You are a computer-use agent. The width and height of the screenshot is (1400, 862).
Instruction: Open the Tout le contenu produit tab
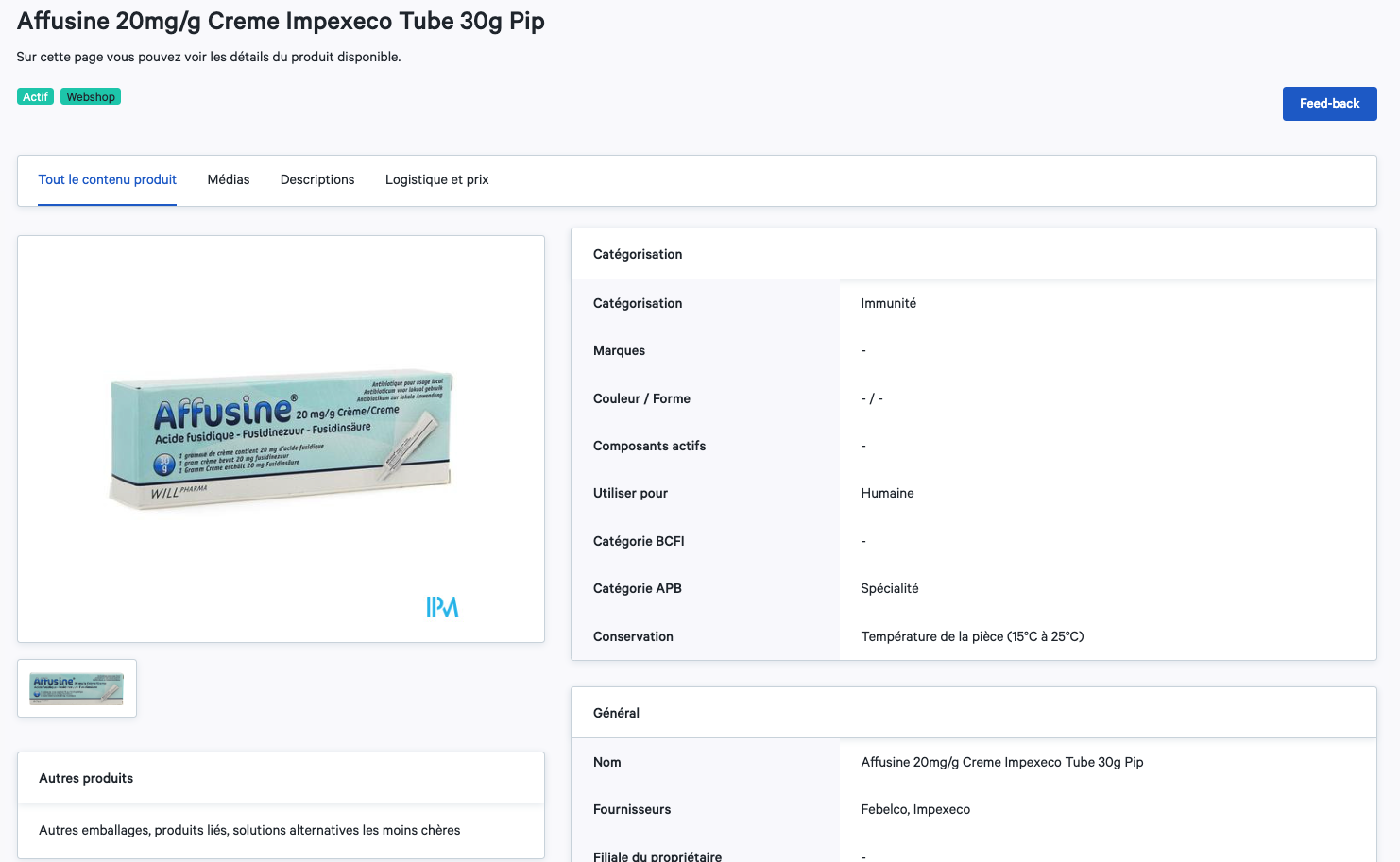(x=108, y=179)
